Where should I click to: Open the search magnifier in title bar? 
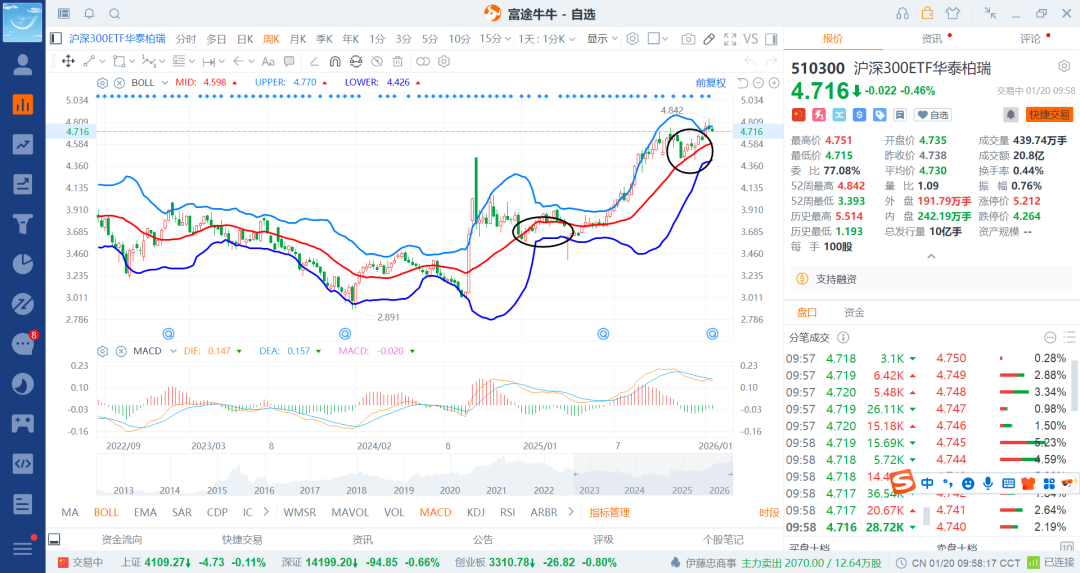coord(115,14)
